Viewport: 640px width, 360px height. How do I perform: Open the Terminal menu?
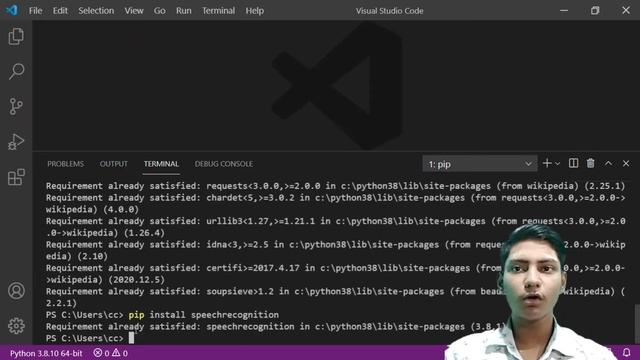pyautogui.click(x=218, y=11)
